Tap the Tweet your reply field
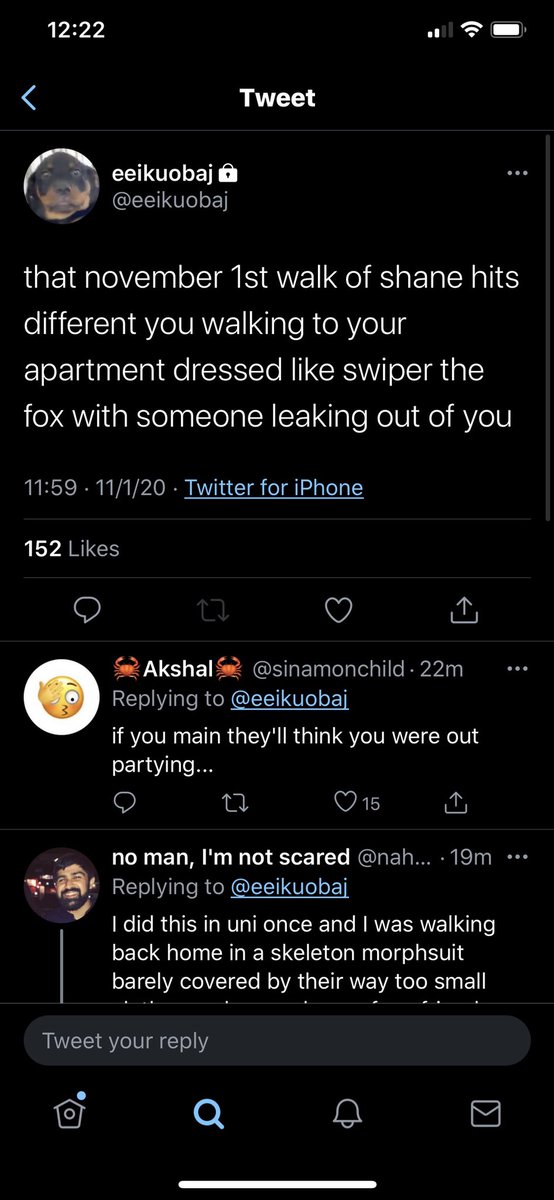 coord(277,1041)
